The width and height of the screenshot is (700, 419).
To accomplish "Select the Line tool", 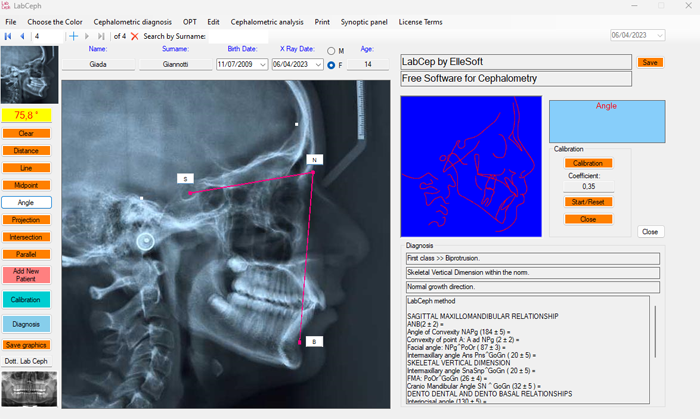I will [x=26, y=168].
